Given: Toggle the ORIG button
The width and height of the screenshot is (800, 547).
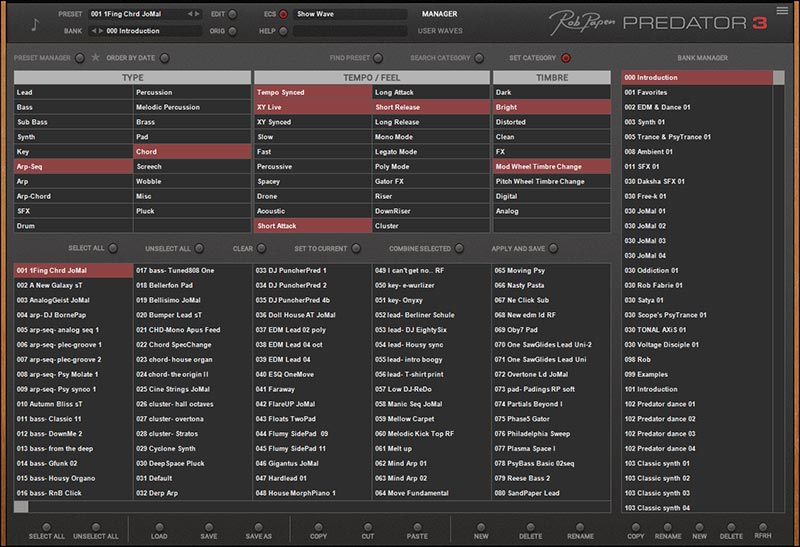Looking at the screenshot, I should pyautogui.click(x=233, y=31).
